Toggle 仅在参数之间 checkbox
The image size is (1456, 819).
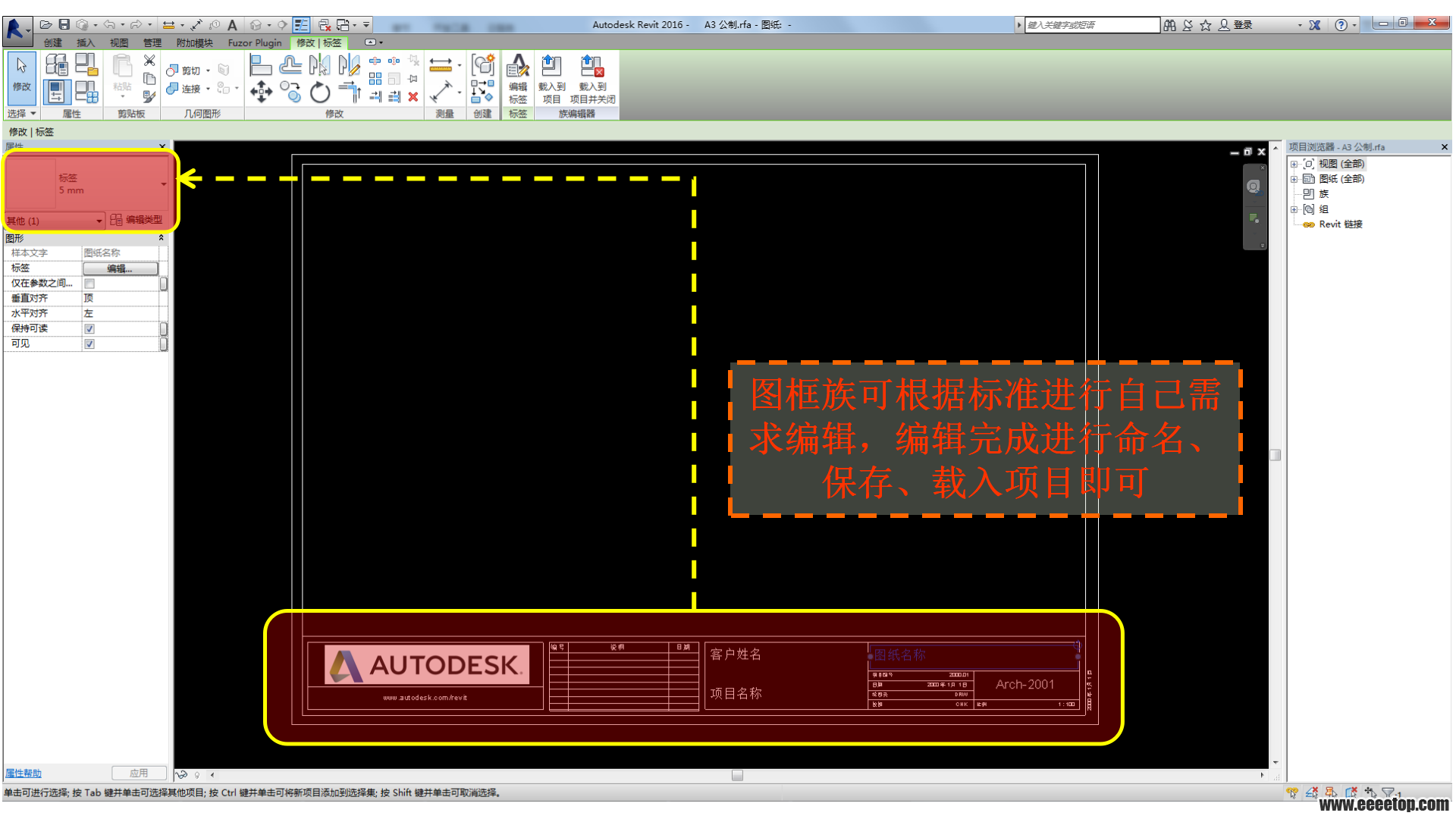tap(89, 284)
